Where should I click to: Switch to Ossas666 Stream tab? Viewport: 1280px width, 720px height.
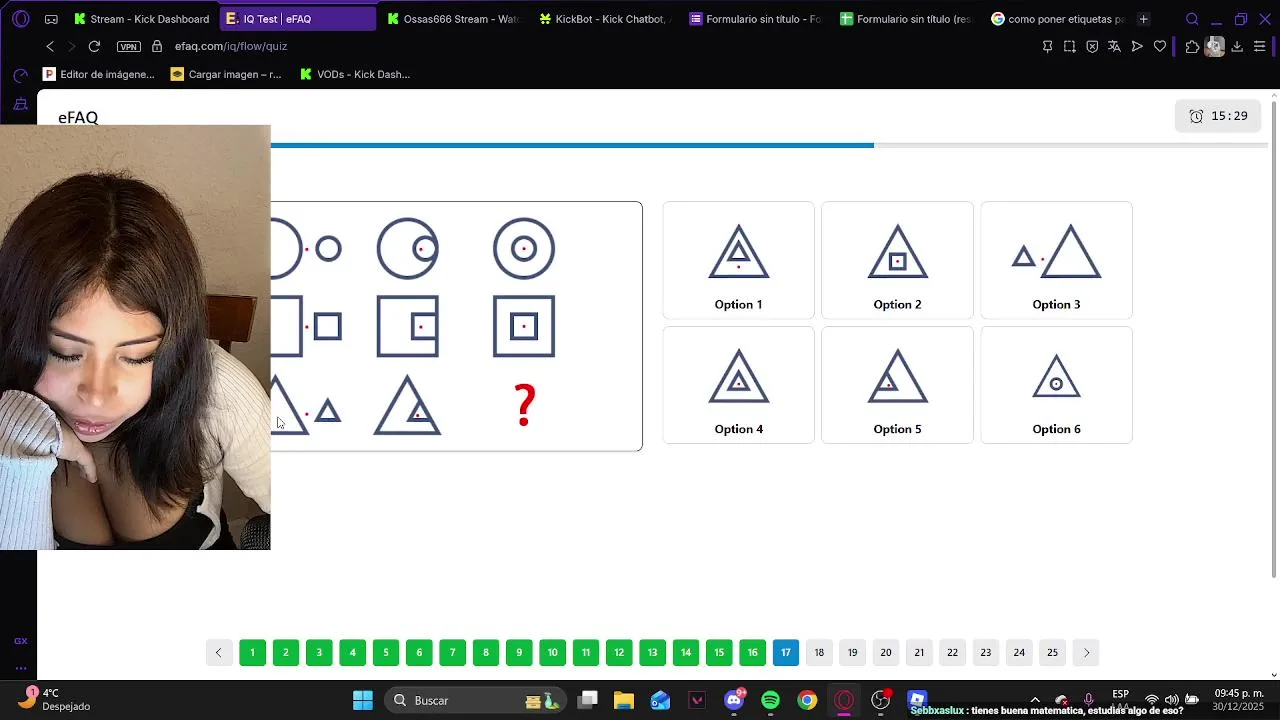coord(453,19)
